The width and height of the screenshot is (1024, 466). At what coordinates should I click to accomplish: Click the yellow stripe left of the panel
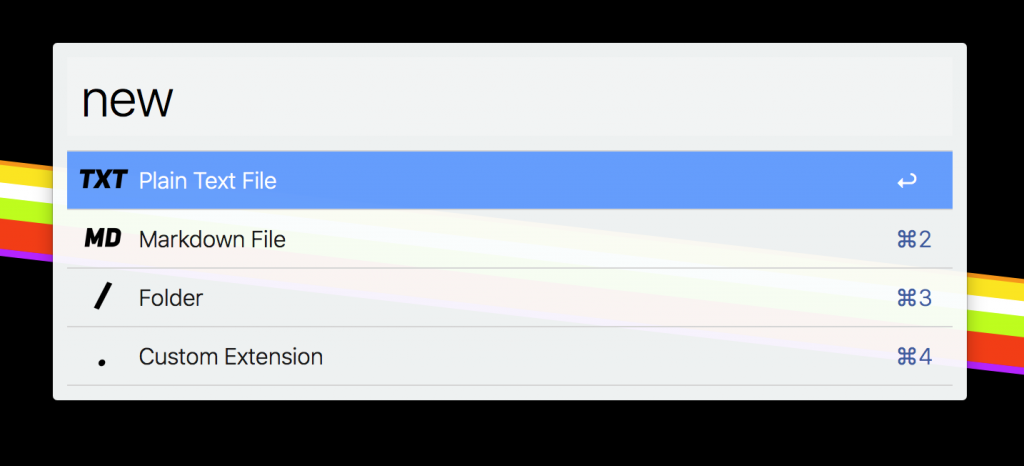[x=25, y=179]
